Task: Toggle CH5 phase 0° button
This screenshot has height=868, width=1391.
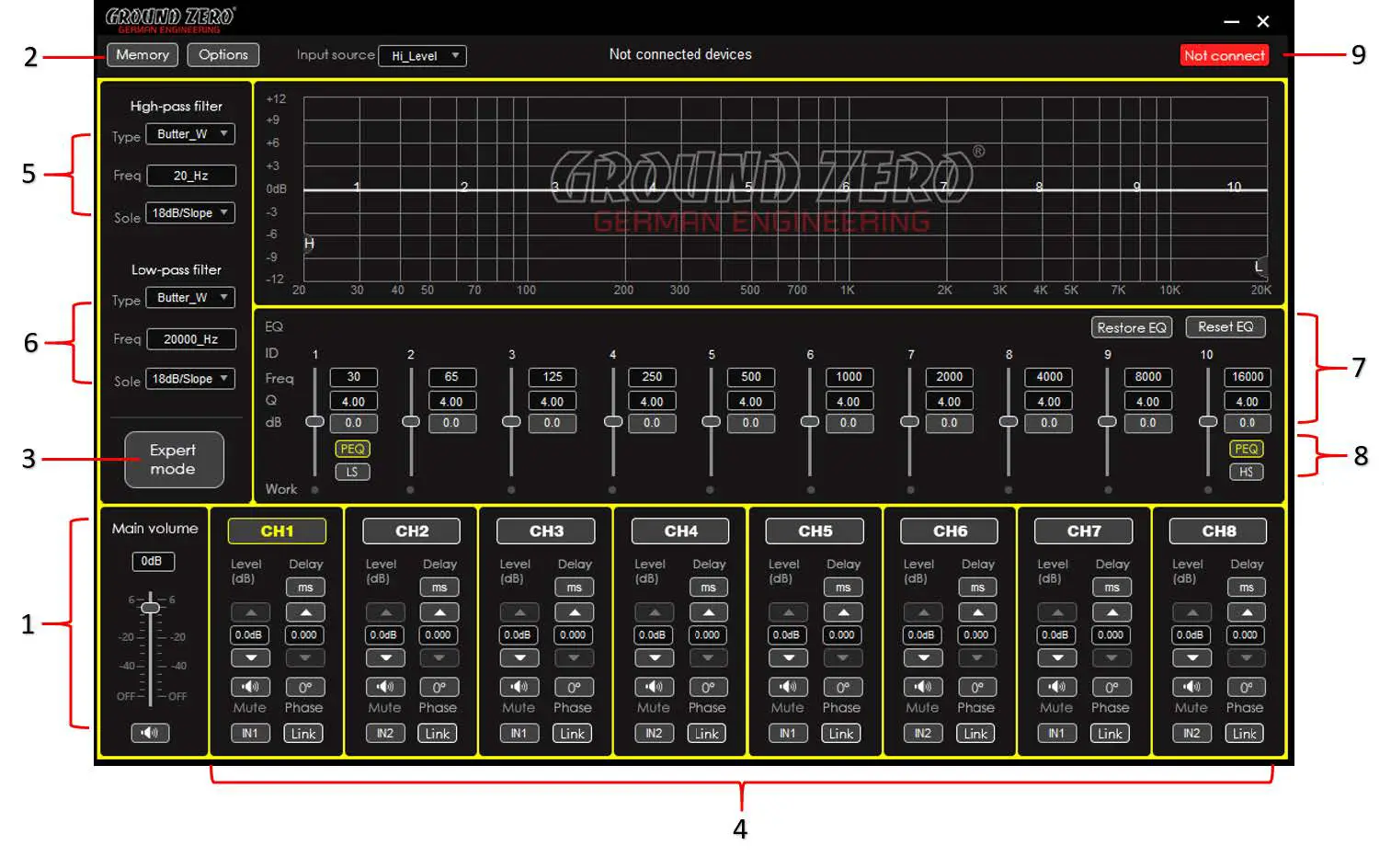Action: tap(842, 687)
